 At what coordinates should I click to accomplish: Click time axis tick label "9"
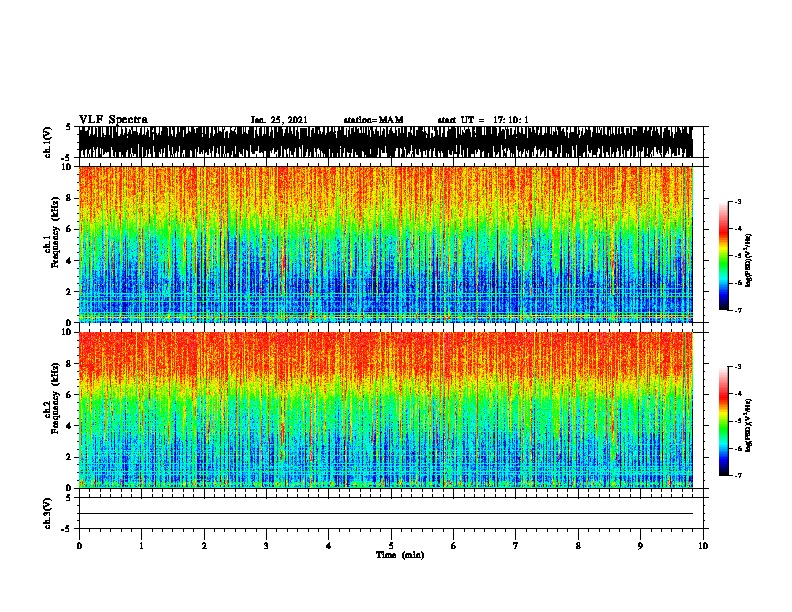(640, 546)
